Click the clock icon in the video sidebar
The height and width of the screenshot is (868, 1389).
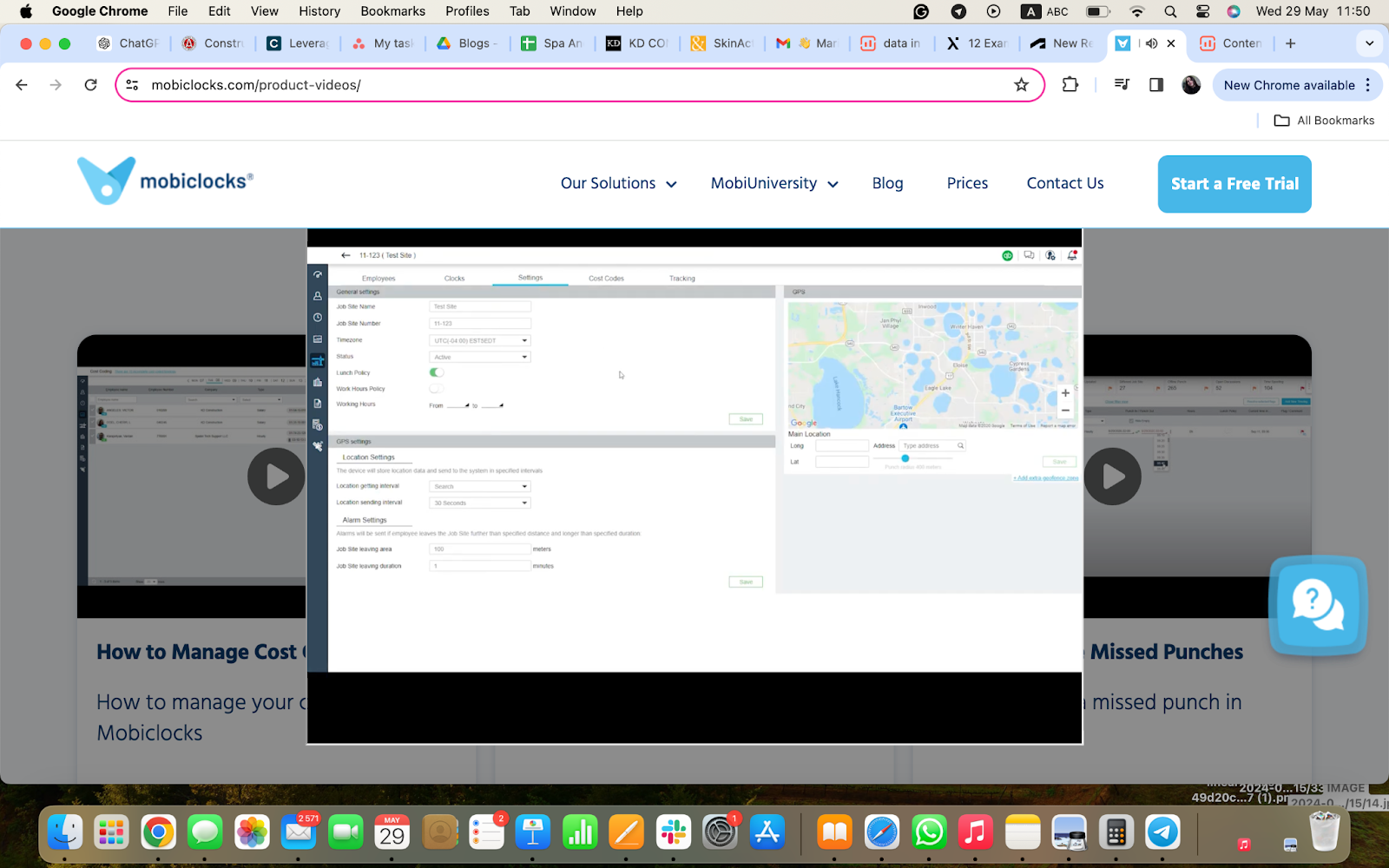pyautogui.click(x=318, y=318)
